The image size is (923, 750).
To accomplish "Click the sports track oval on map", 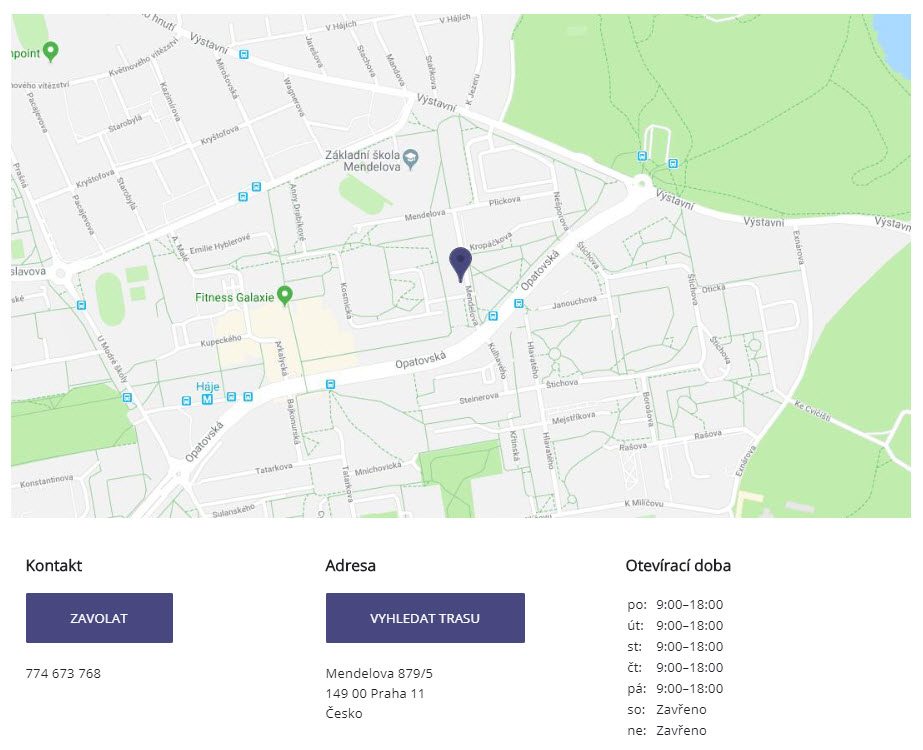I will coord(109,298).
